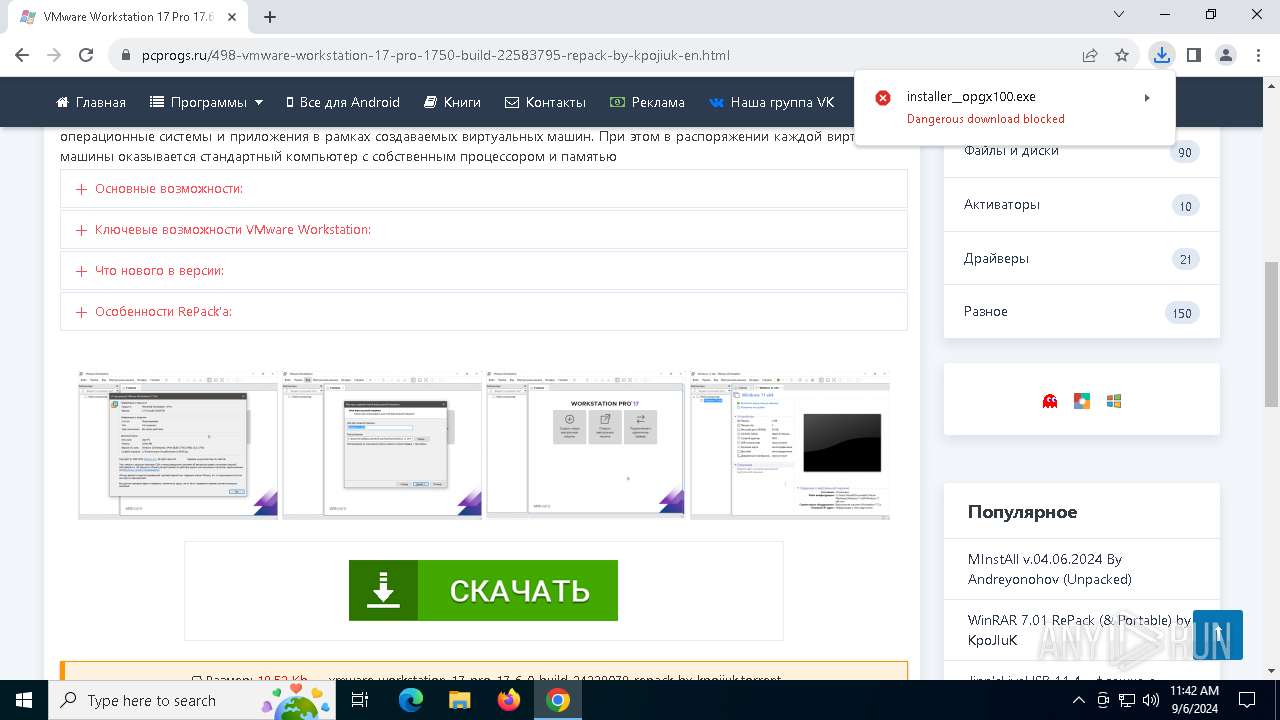Open first VMware screenshot thumbnail
Image resolution: width=1280 pixels, height=720 pixels.
(x=178, y=444)
